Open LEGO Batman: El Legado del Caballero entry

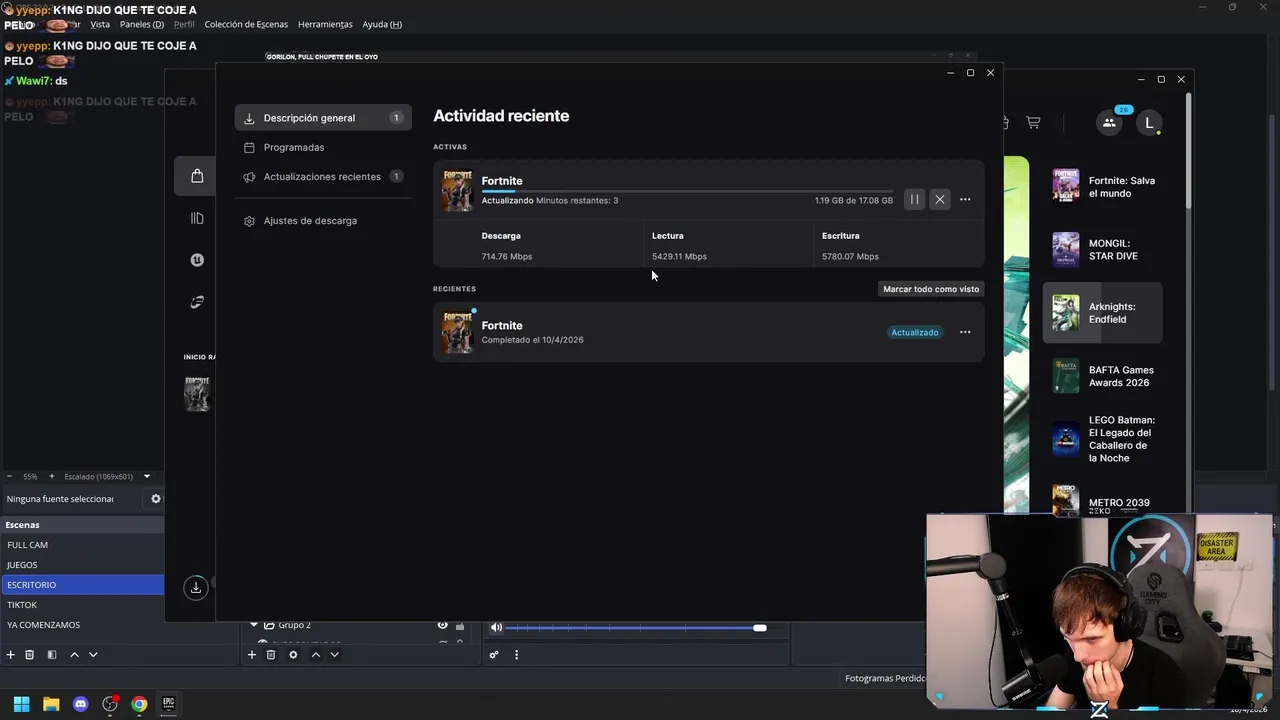[x=1103, y=439]
